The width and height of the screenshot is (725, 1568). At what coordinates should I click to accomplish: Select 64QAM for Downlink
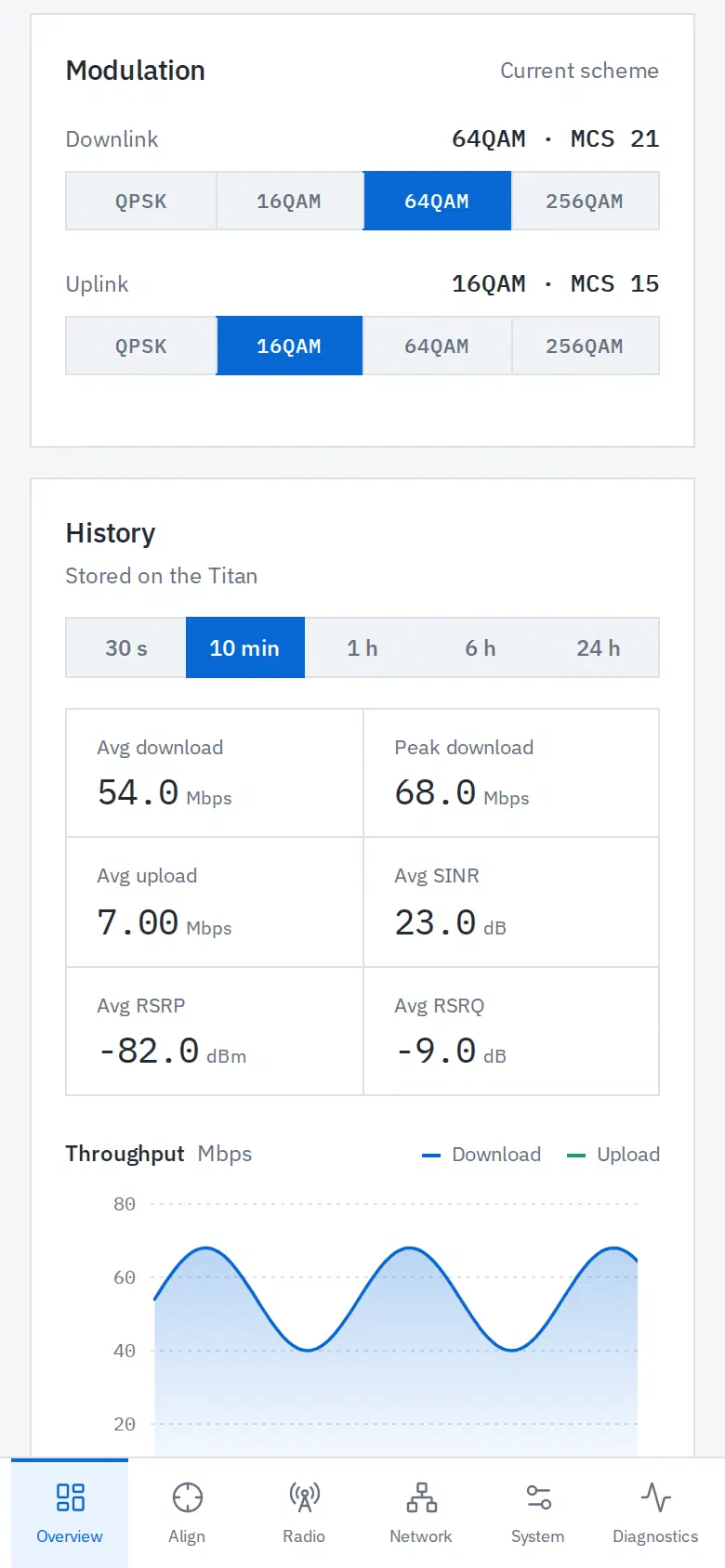[437, 201]
